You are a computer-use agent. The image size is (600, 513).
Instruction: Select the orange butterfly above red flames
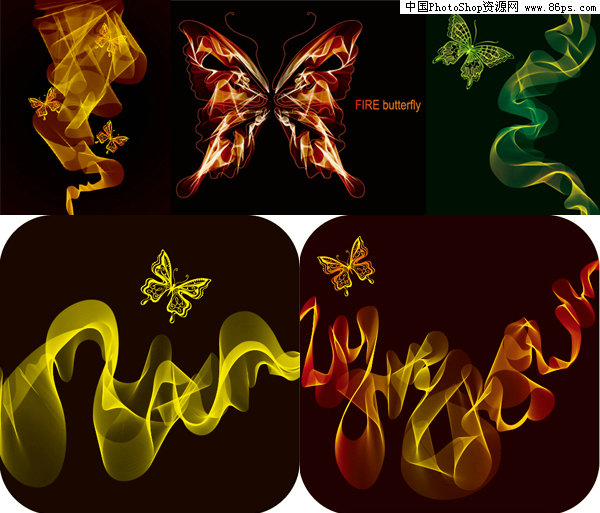click(346, 265)
